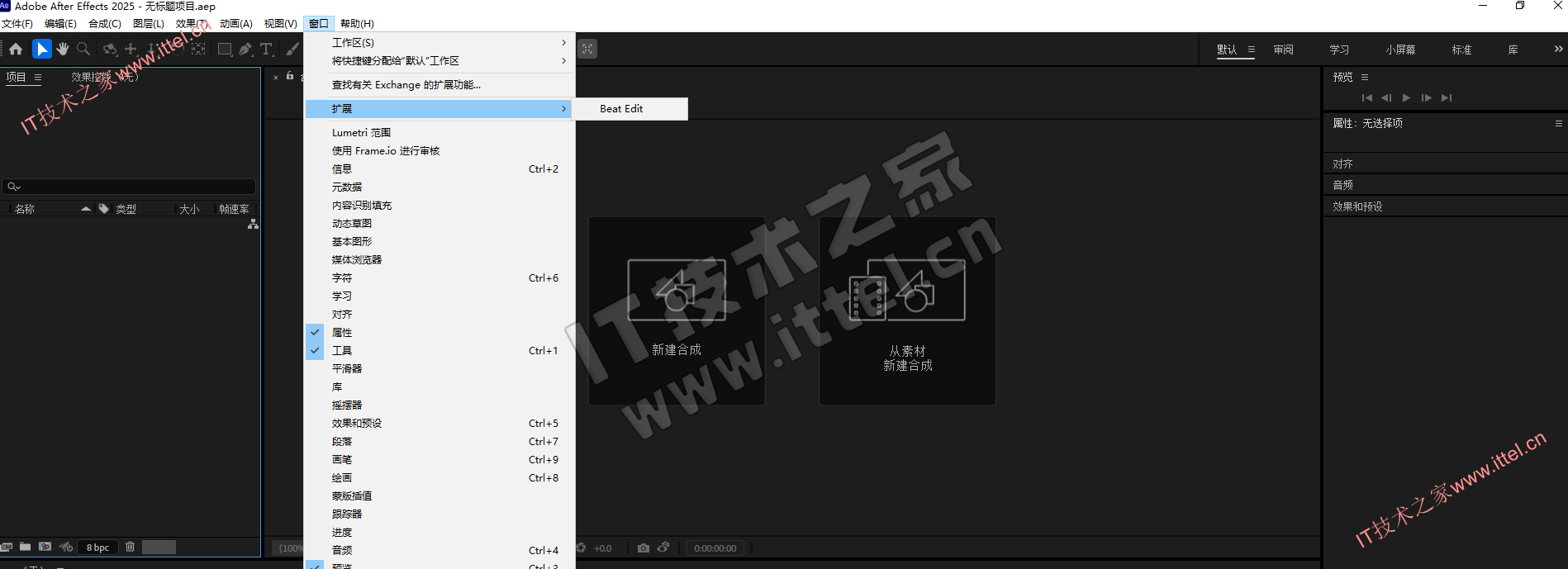
Task: Select the Hand tool
Action: (x=63, y=50)
